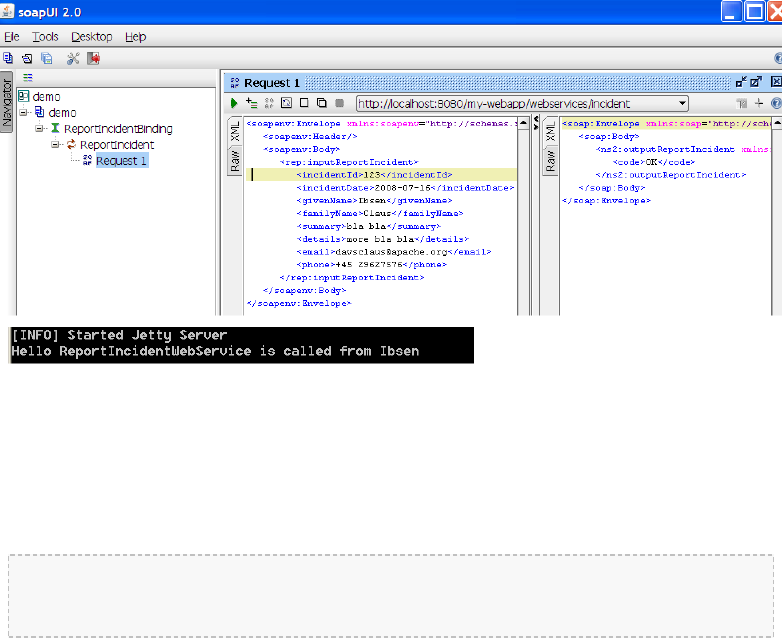This screenshot has width=782, height=638.
Task: Click the givenName Ibsen line
Action: tap(374, 200)
